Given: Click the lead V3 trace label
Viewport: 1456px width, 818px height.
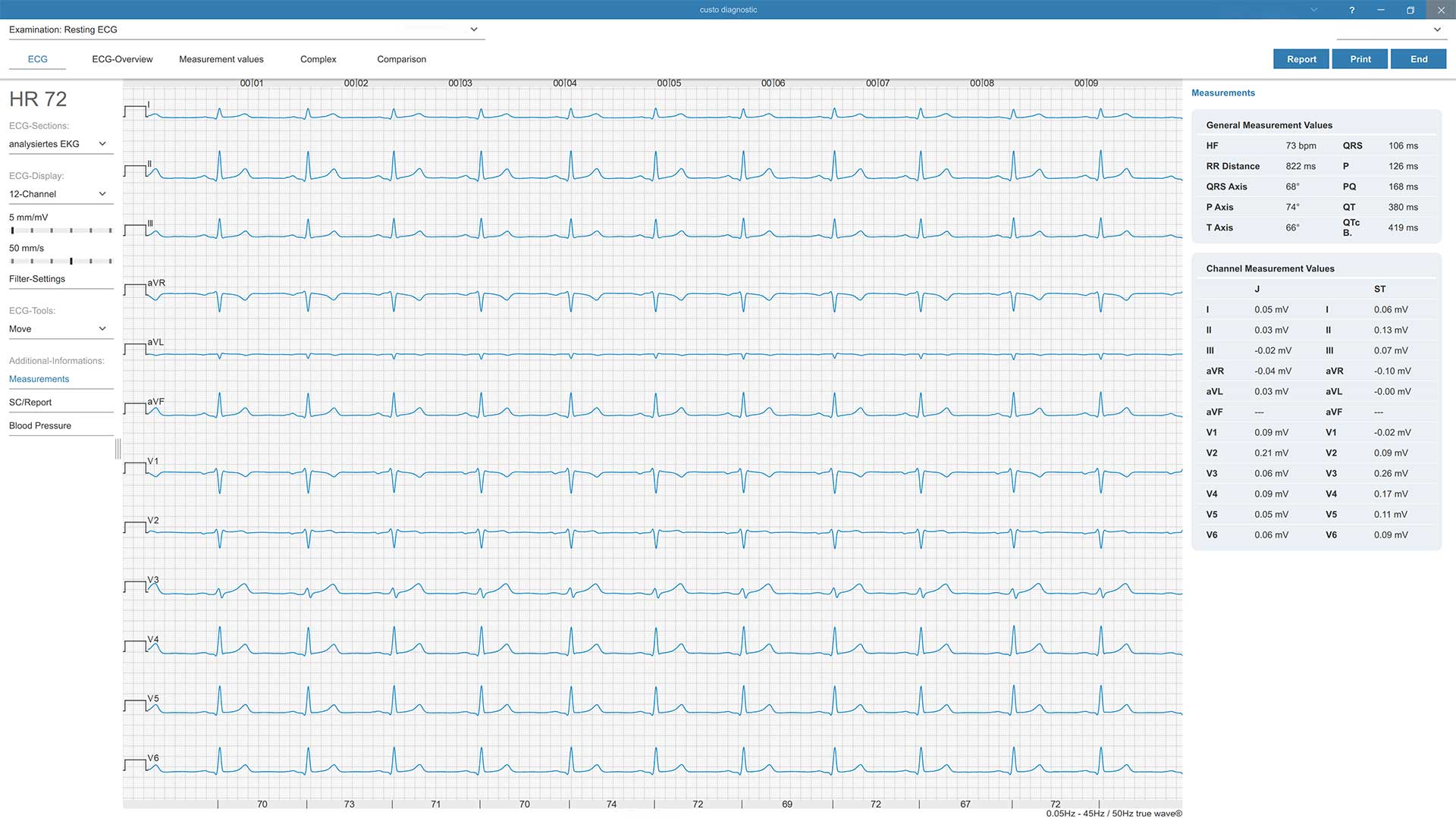Looking at the screenshot, I should pos(153,580).
